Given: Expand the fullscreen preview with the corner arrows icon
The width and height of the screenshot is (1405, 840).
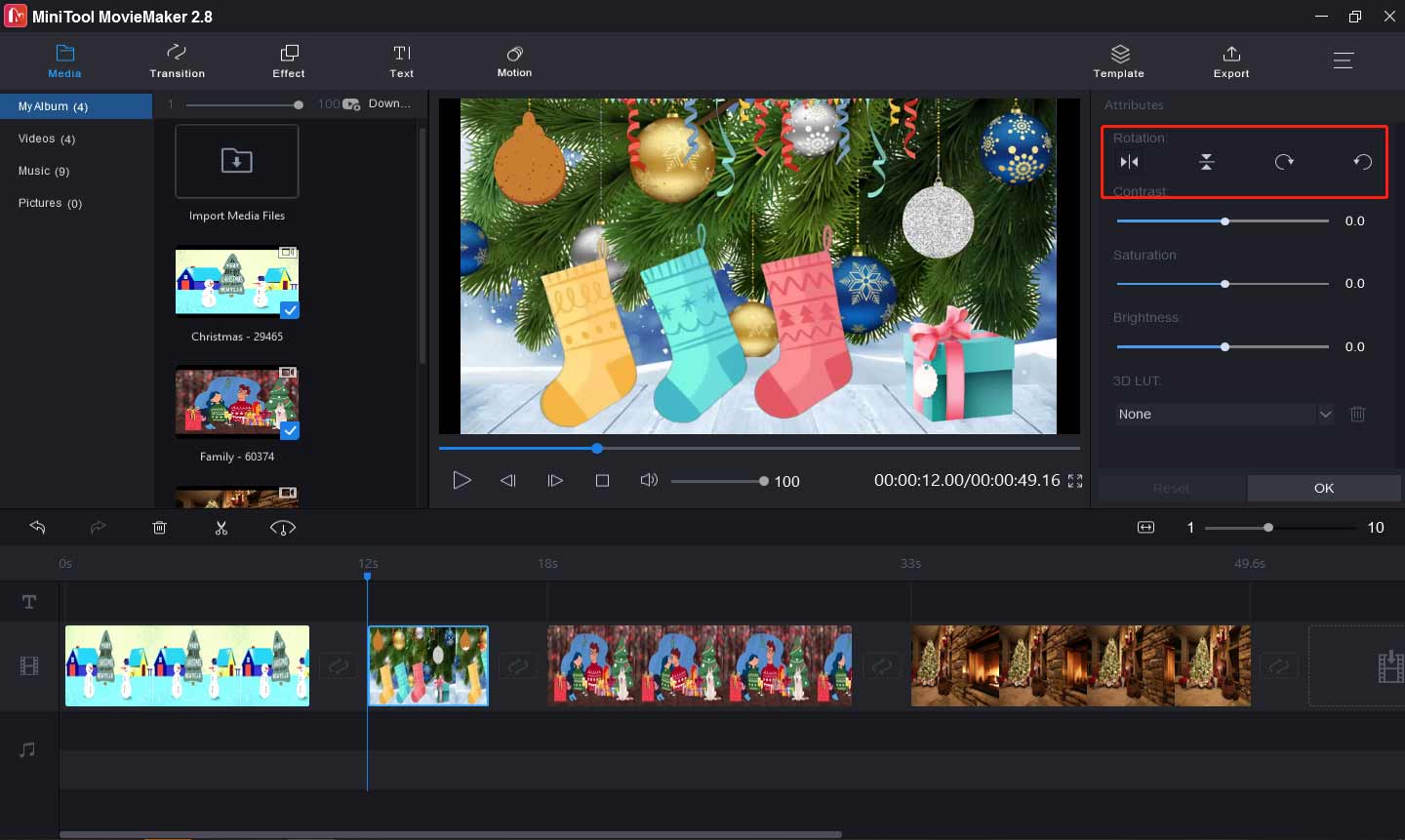Looking at the screenshot, I should click(x=1074, y=480).
